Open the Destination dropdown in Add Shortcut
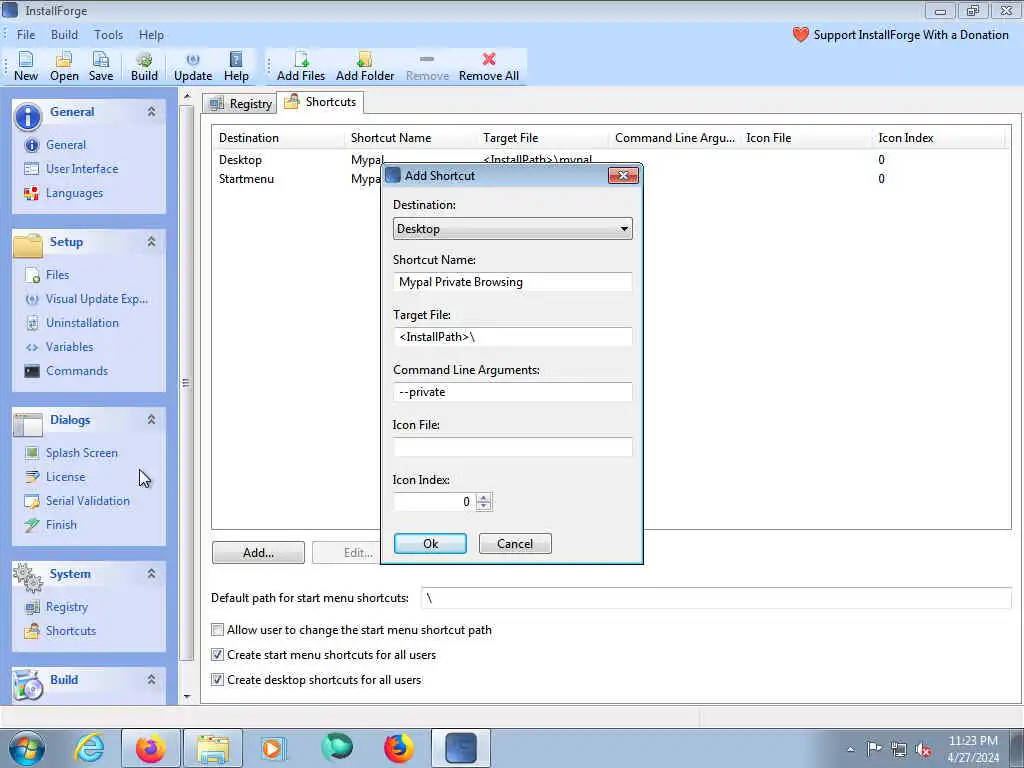The image size is (1024, 768). 513,229
